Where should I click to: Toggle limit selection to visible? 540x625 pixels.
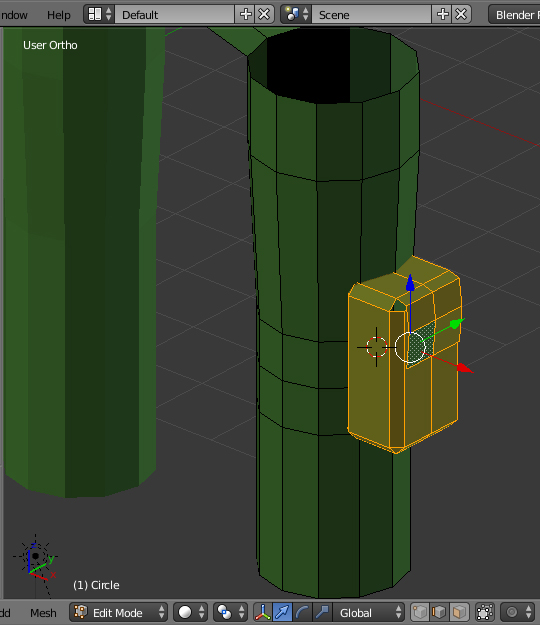coord(485,612)
